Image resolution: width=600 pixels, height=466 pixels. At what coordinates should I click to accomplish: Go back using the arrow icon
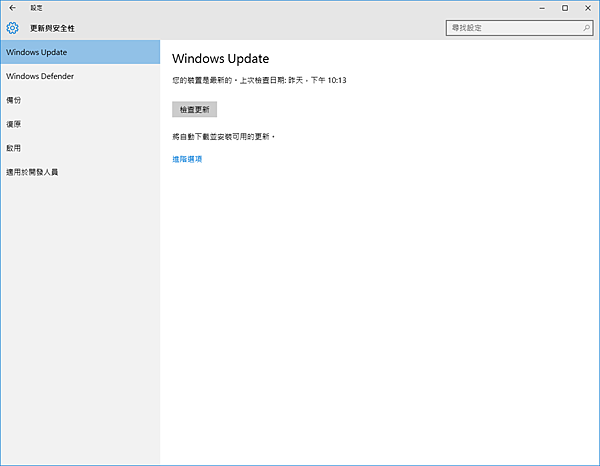(12, 8)
